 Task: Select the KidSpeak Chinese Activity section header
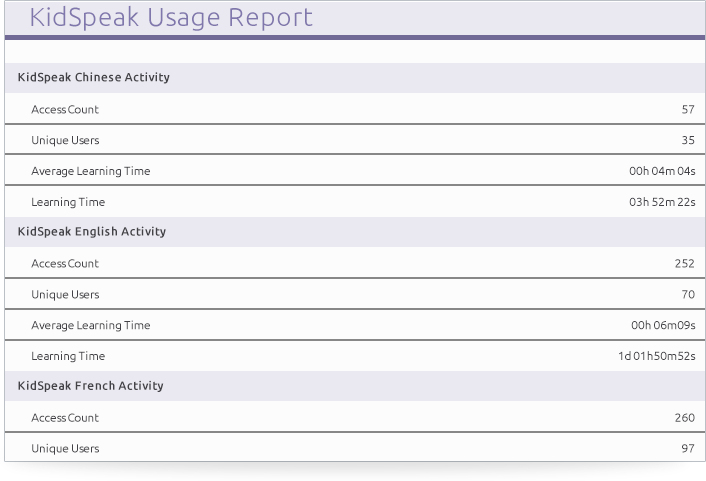coord(94,77)
